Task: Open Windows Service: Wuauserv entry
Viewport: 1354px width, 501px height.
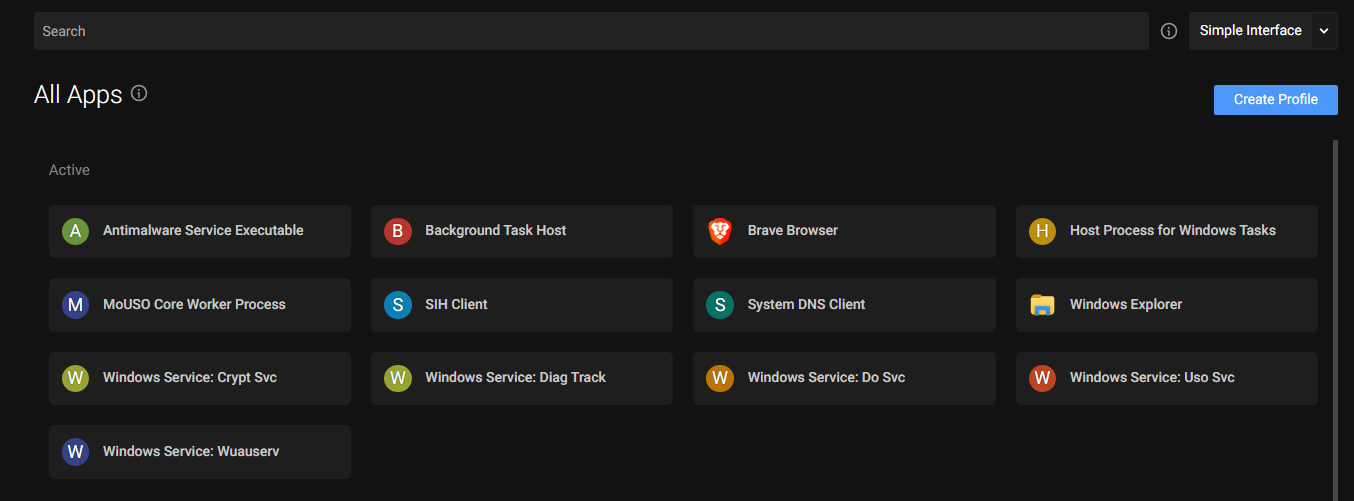Action: click(x=199, y=452)
